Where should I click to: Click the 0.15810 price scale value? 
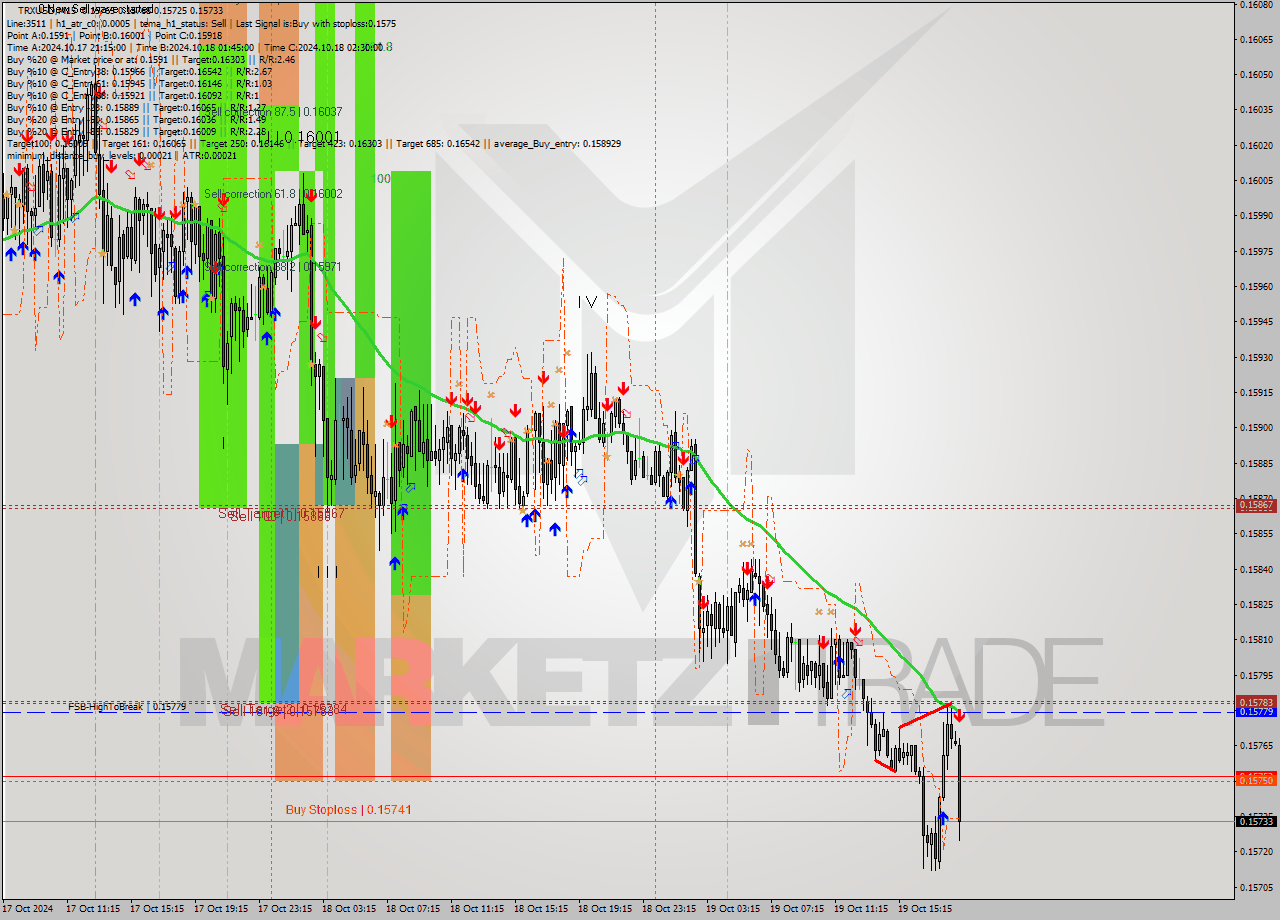(1256, 640)
